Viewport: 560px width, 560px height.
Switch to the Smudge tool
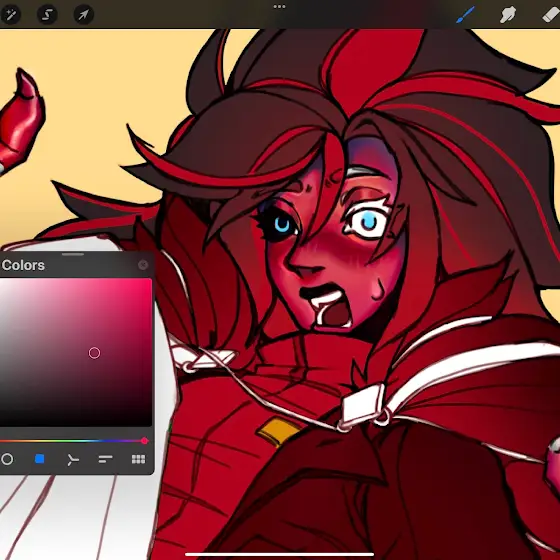coord(508,15)
